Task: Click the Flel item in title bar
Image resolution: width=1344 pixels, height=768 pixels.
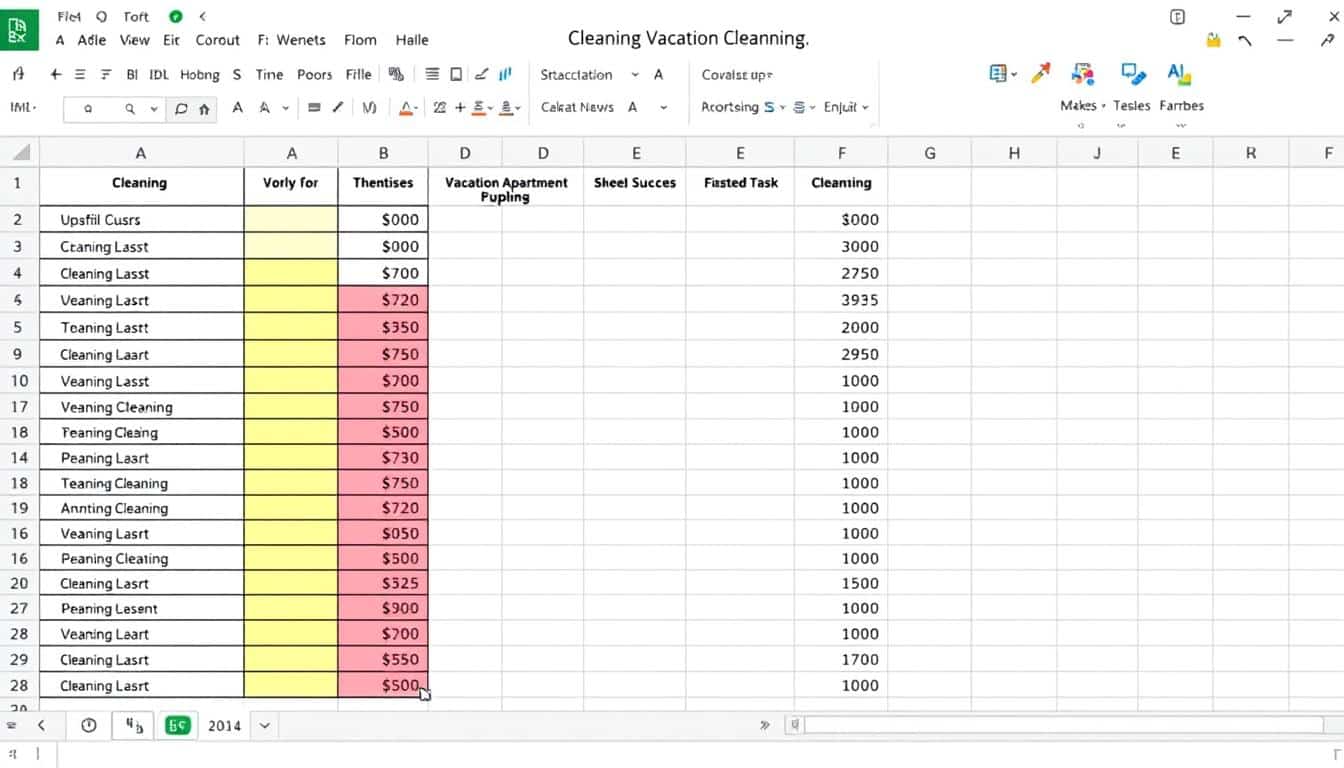Action: [x=70, y=16]
